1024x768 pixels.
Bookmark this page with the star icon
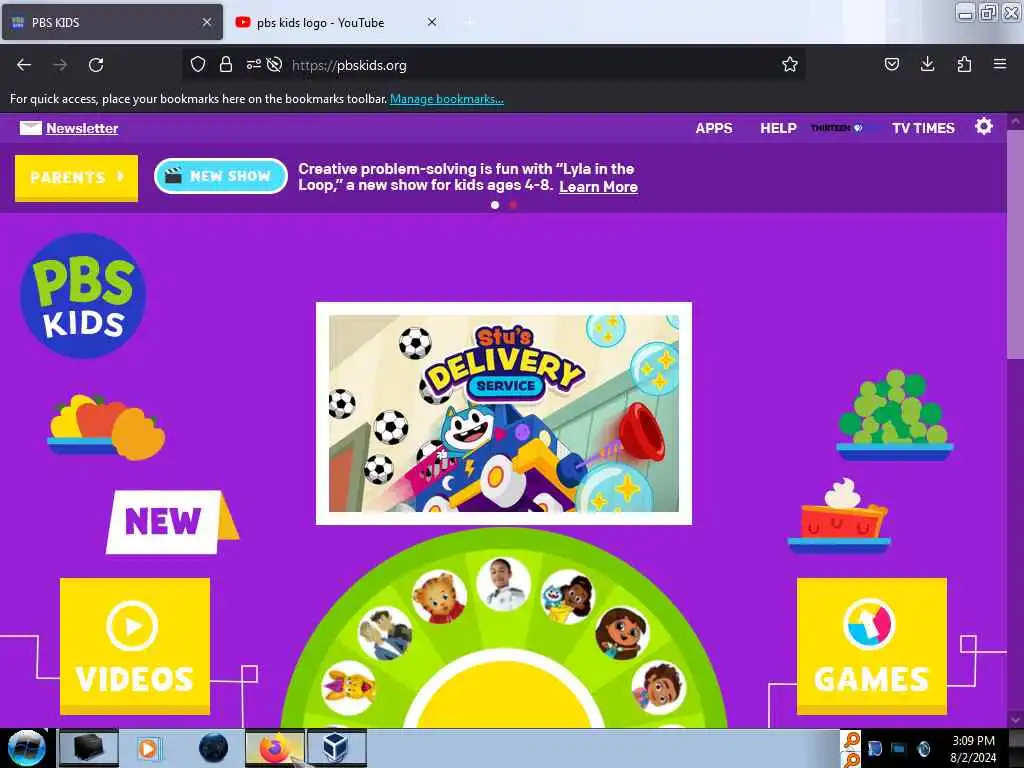click(790, 64)
